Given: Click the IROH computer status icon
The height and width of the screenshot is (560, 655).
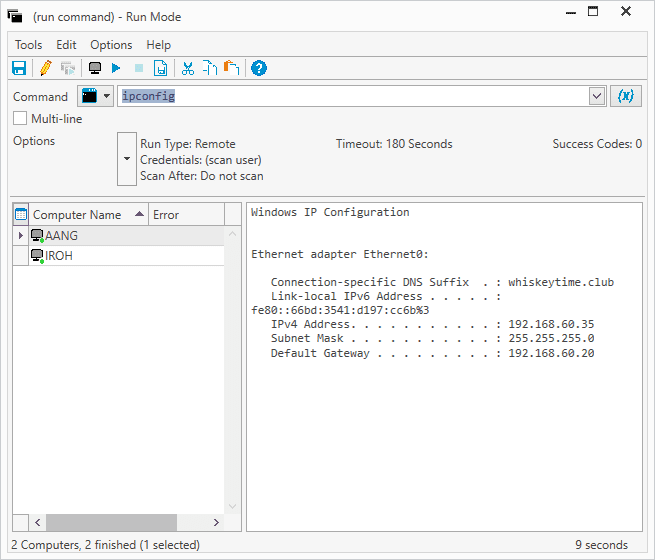Looking at the screenshot, I should 38,256.
